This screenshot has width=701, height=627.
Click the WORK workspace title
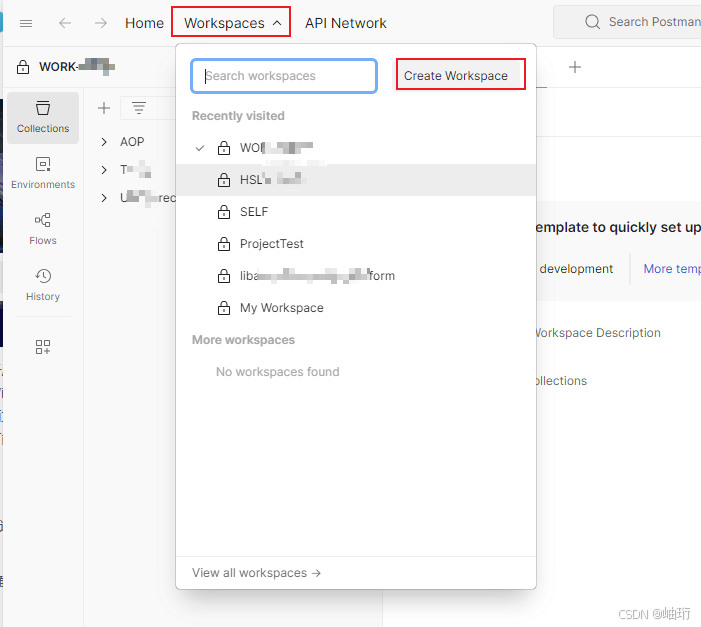pyautogui.click(x=77, y=67)
